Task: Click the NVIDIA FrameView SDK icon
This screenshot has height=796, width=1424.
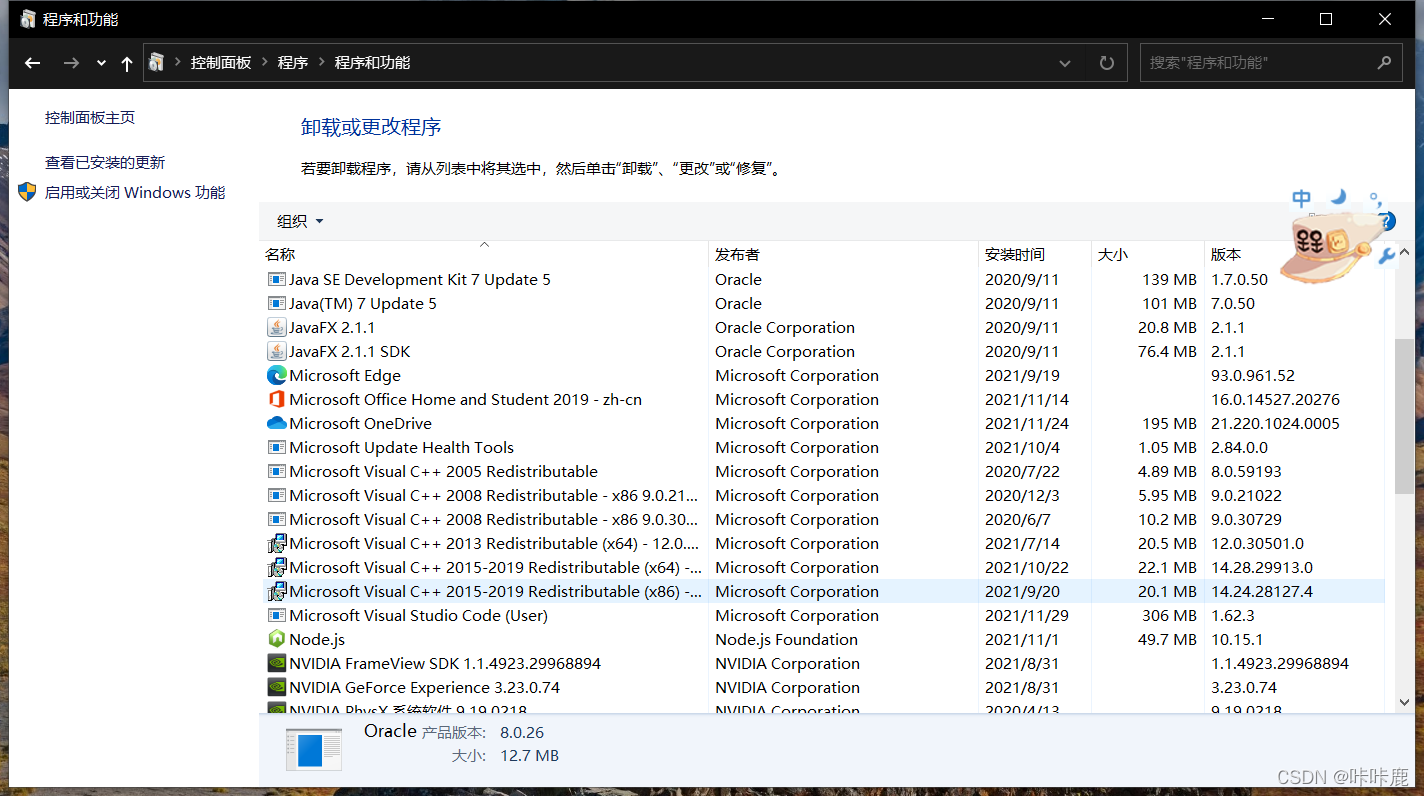Action: pyautogui.click(x=277, y=664)
